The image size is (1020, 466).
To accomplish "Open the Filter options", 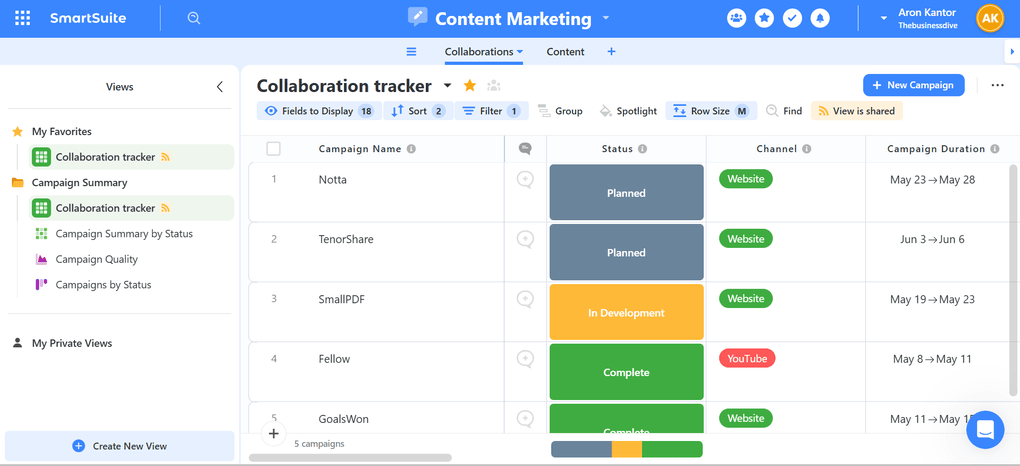I will pyautogui.click(x=491, y=111).
